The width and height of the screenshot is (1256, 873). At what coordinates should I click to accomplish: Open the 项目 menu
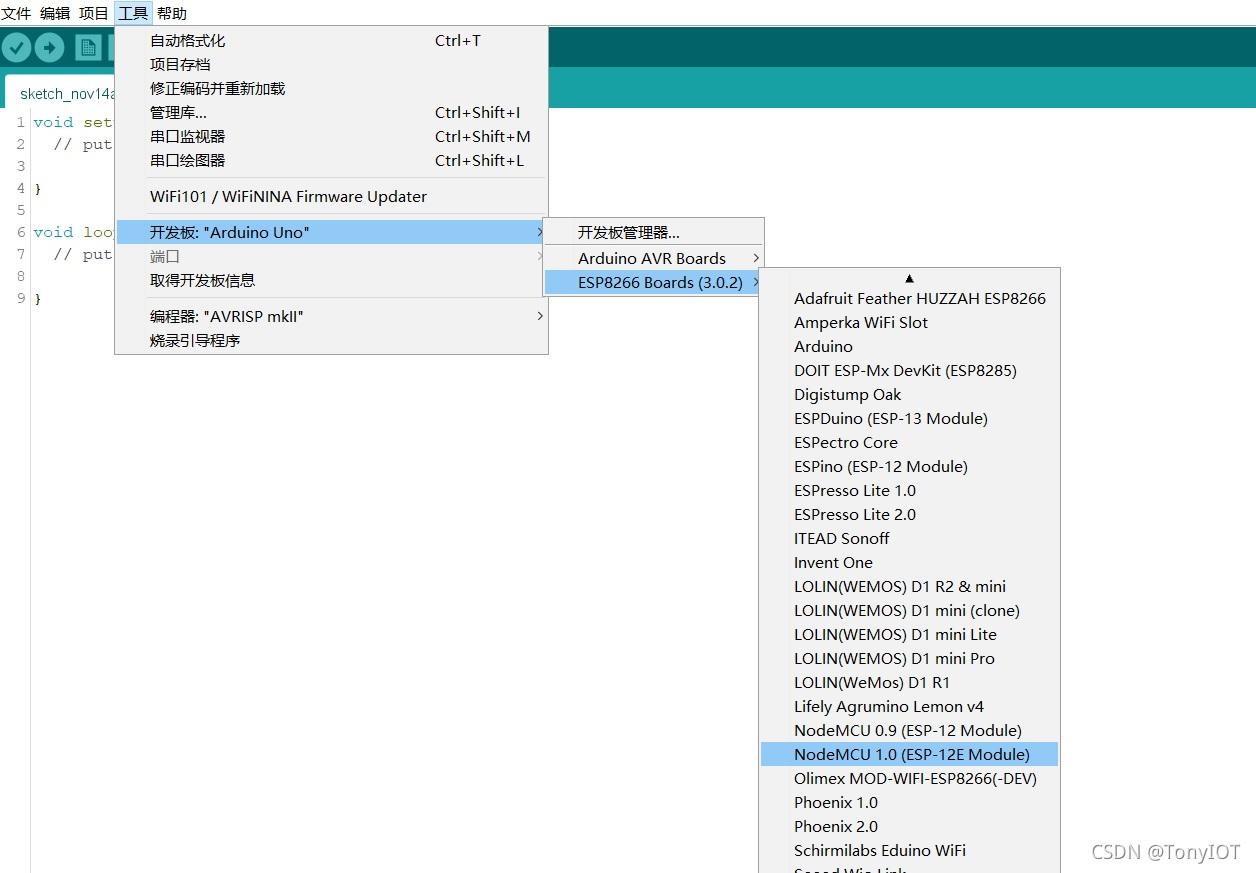(94, 13)
